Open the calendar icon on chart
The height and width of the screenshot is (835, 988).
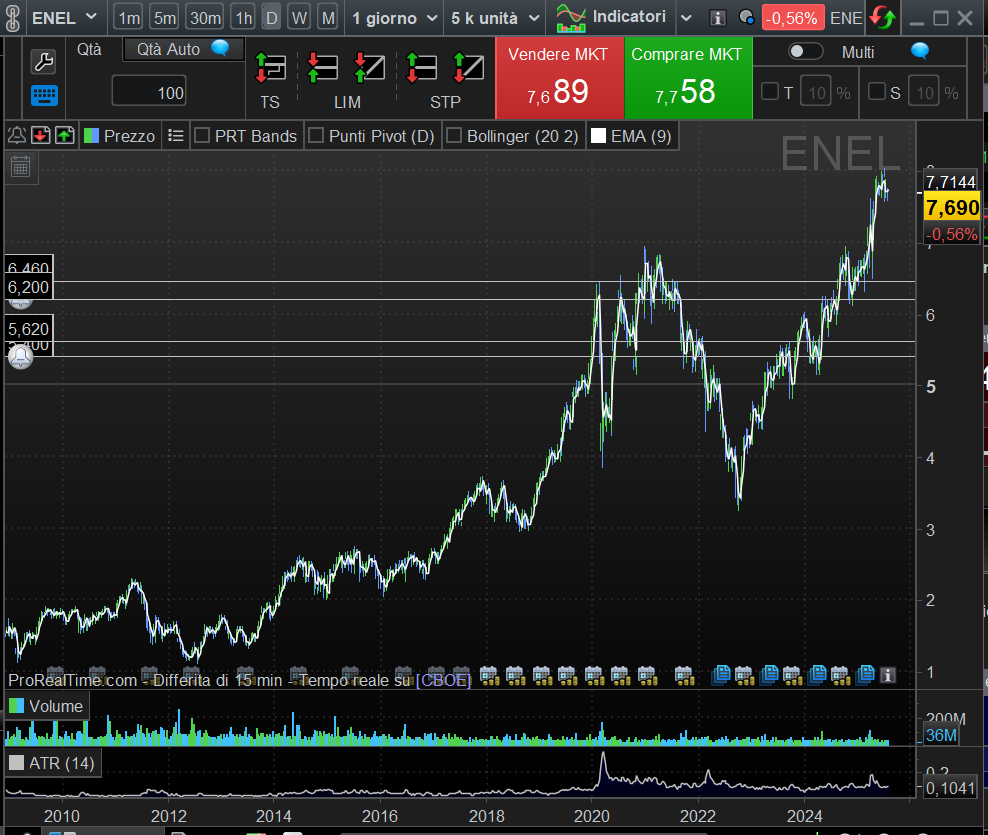tap(20, 166)
